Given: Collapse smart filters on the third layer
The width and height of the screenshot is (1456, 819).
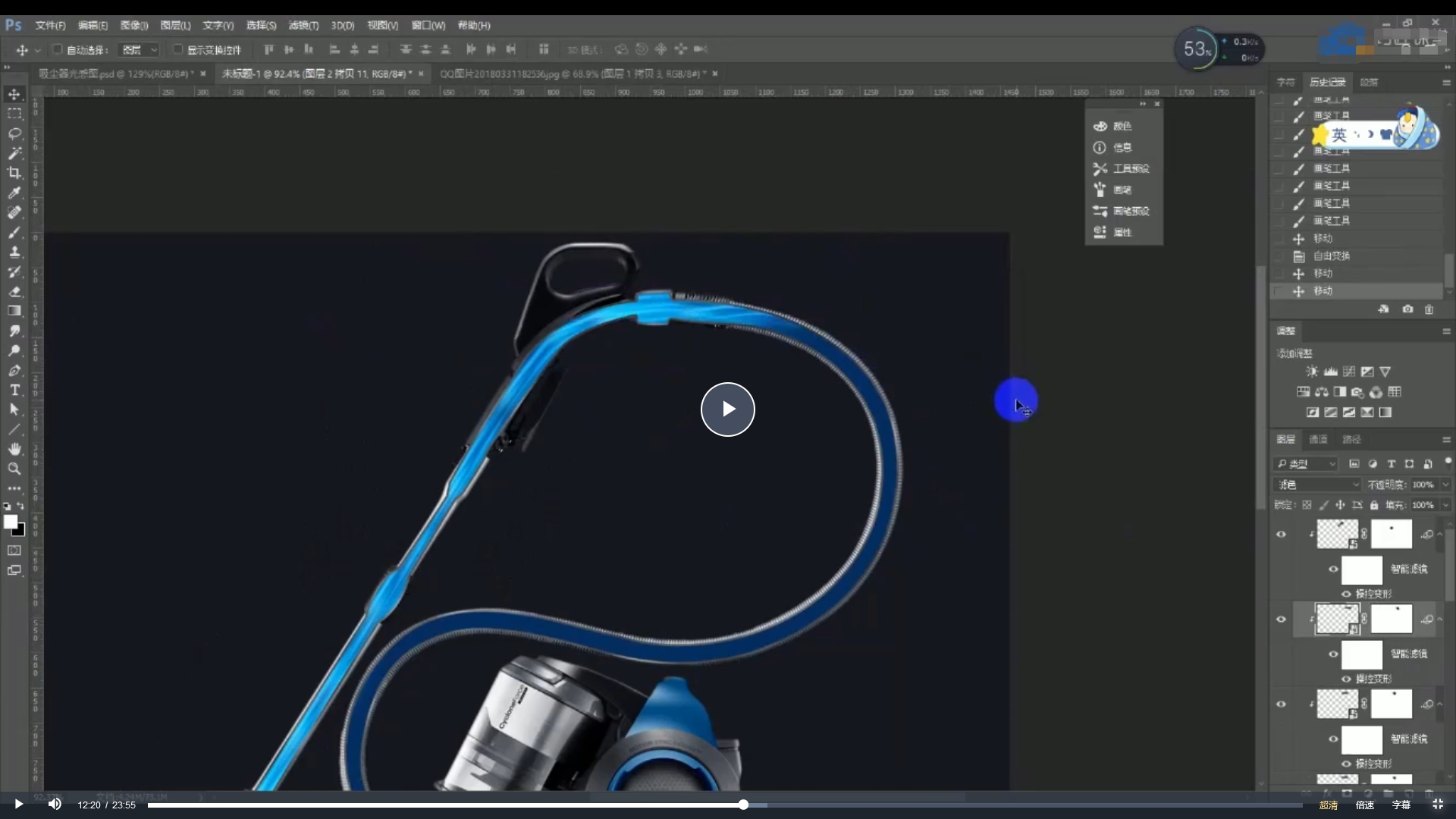Looking at the screenshot, I should (x=1440, y=704).
